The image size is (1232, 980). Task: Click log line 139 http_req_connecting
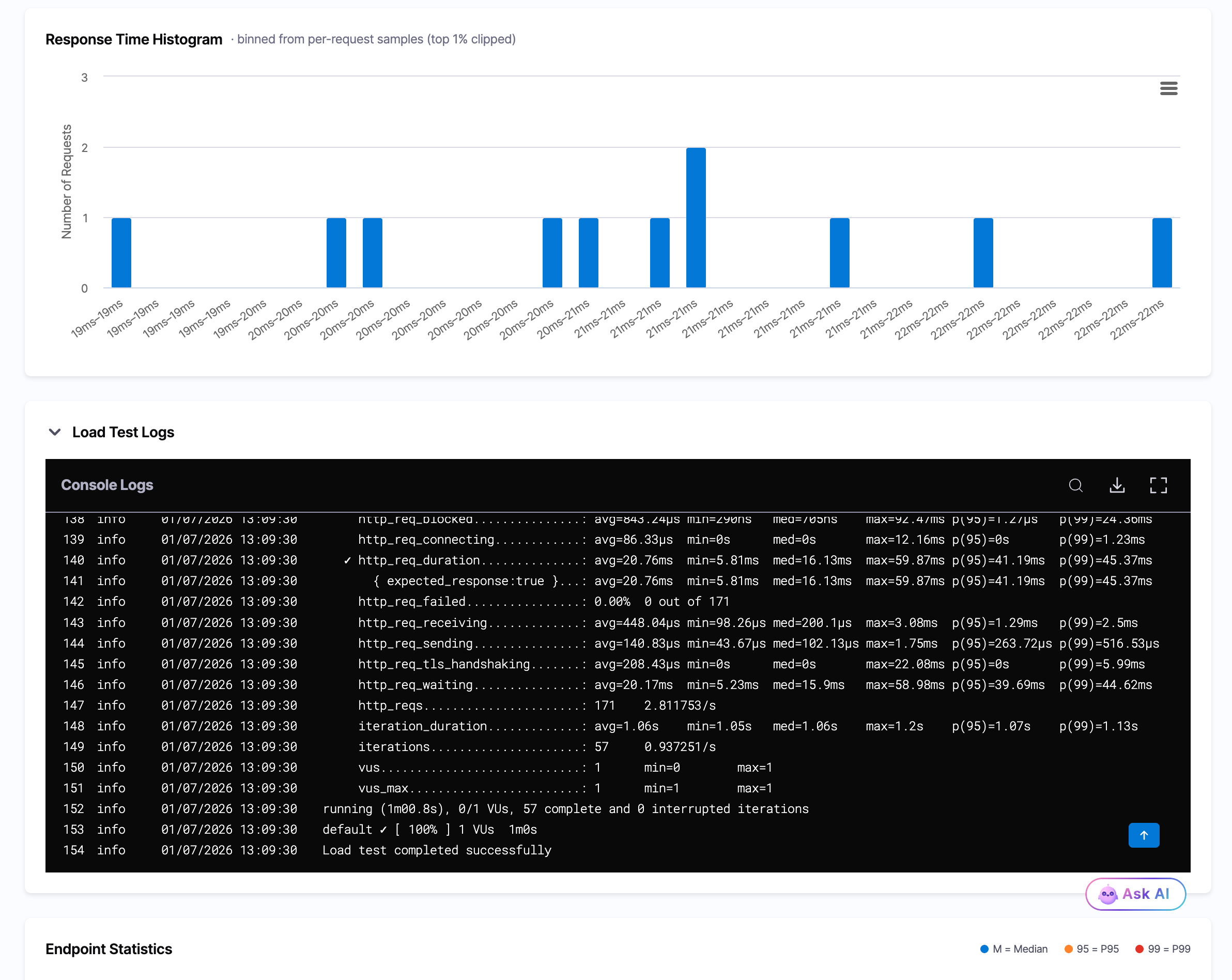[618, 540]
